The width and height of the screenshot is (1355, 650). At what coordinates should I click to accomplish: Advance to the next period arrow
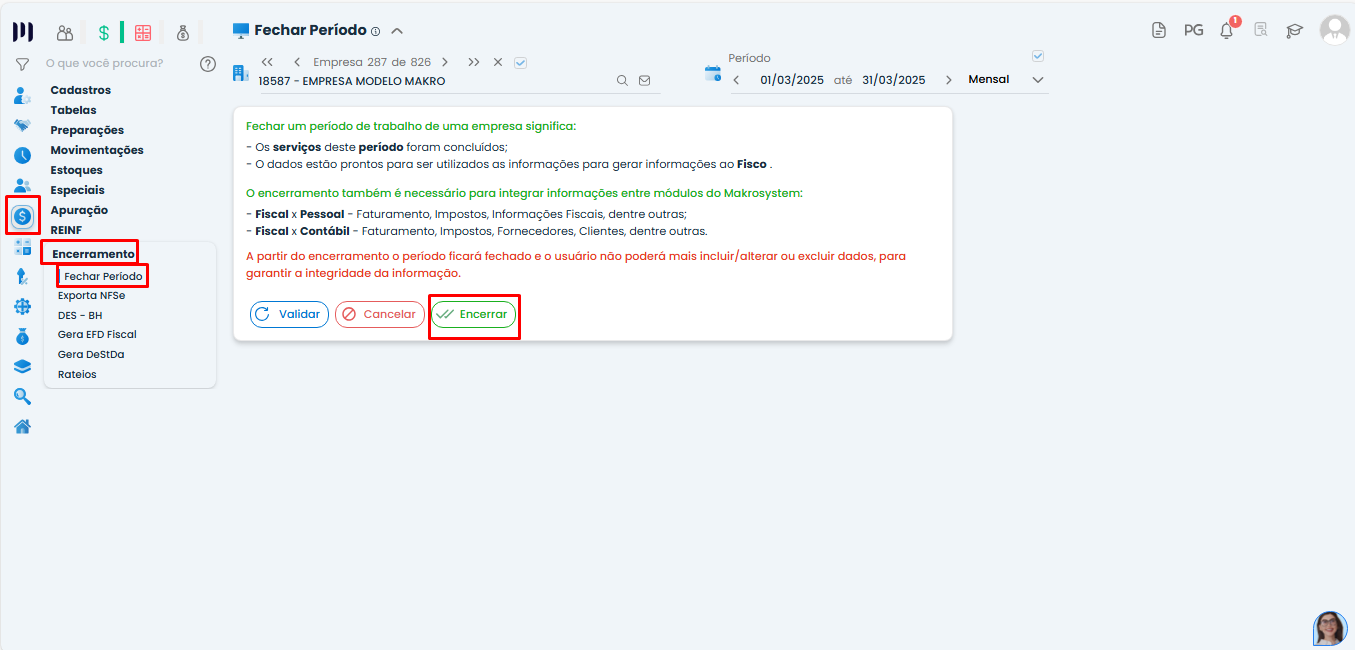[x=949, y=80]
